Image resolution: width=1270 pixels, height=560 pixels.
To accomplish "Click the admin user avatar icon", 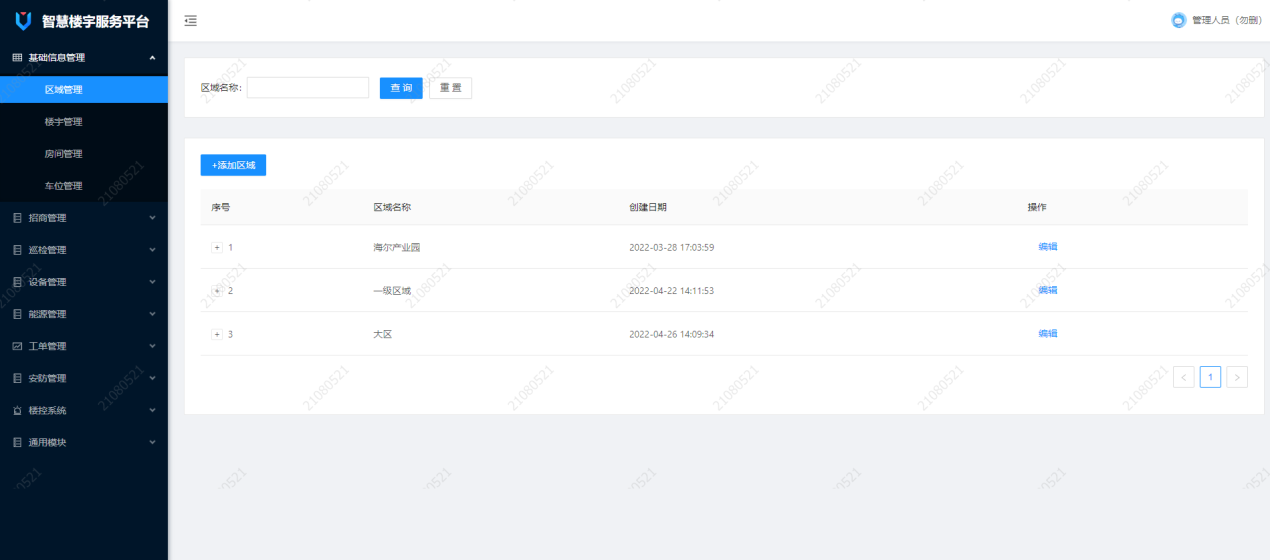I will (1178, 20).
